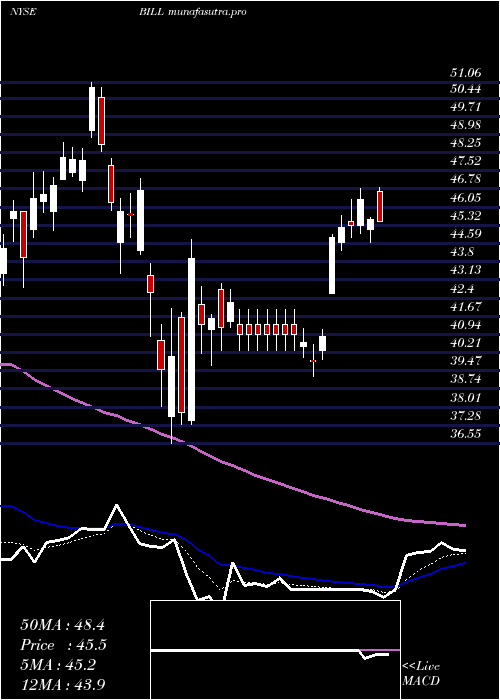Select the 47.52 price axis value
500x700 pixels.
pyautogui.click(x=466, y=161)
